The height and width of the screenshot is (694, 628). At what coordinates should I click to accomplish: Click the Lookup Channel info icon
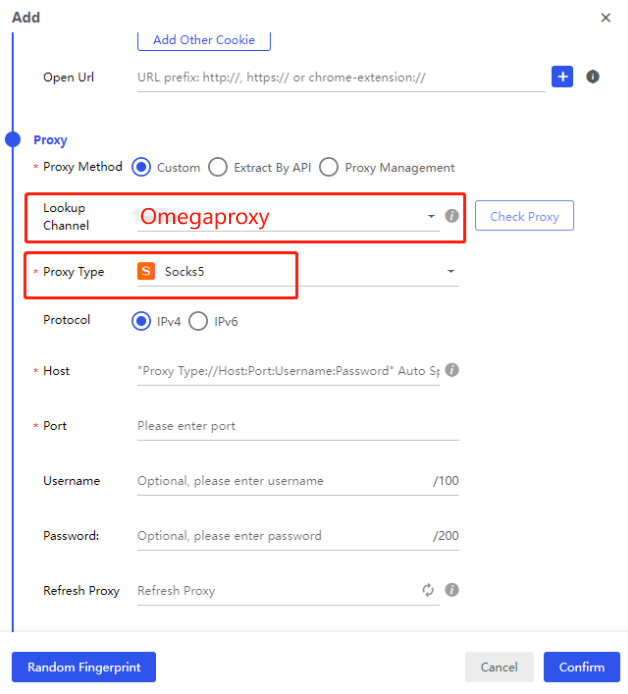click(451, 216)
